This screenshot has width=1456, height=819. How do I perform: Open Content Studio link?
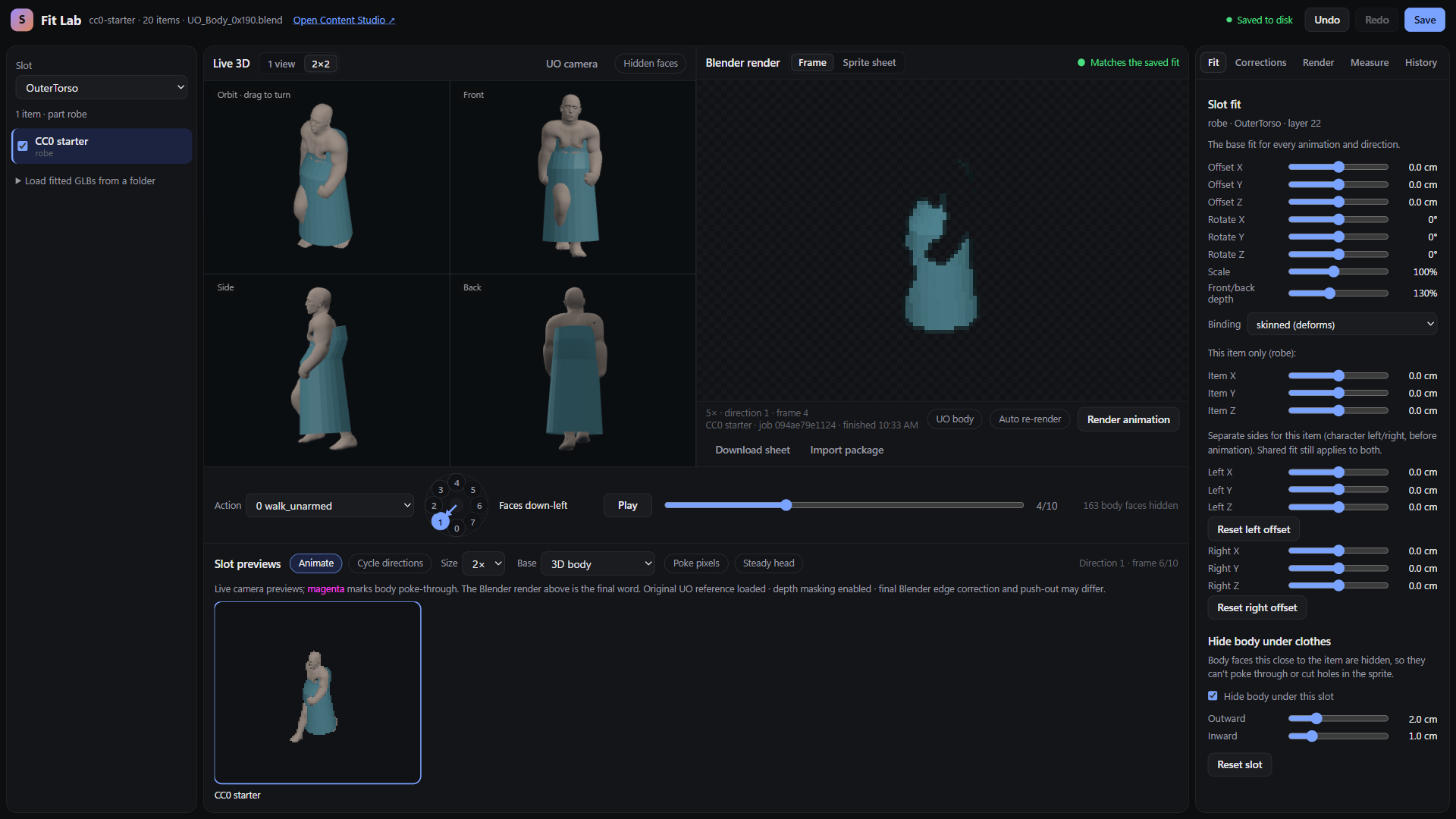click(x=344, y=20)
